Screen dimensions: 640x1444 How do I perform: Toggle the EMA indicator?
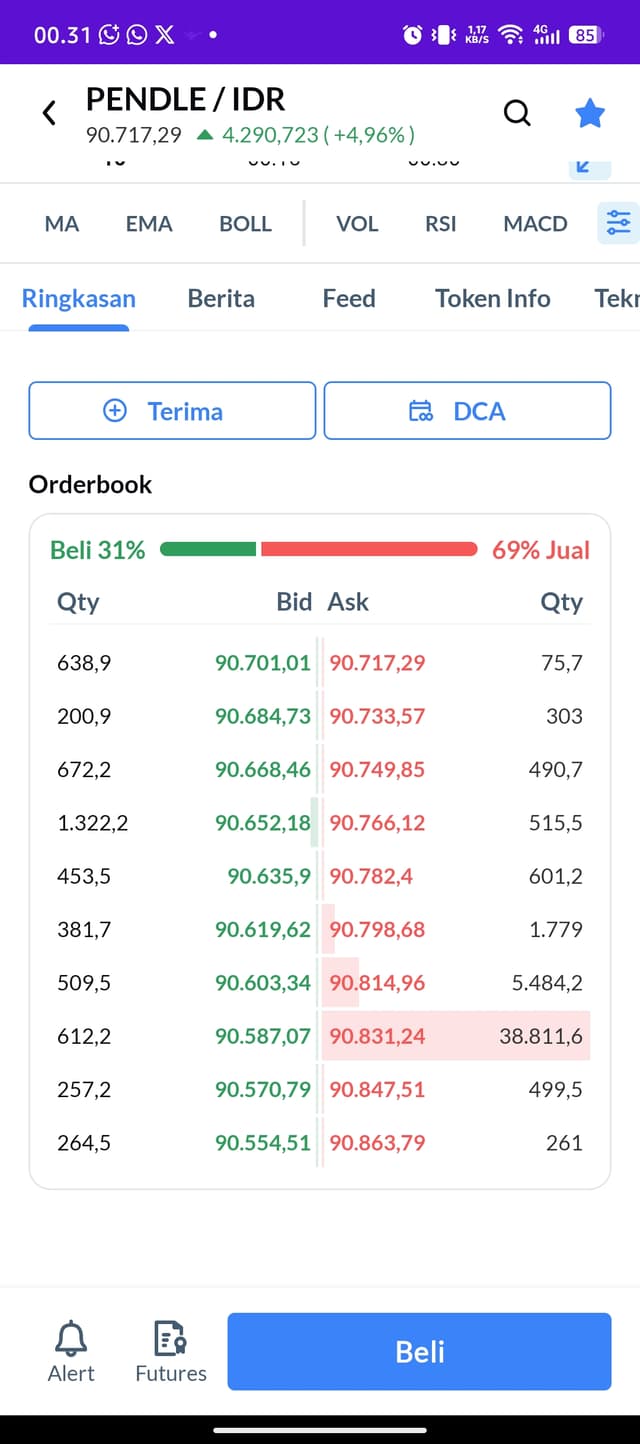[x=149, y=224]
